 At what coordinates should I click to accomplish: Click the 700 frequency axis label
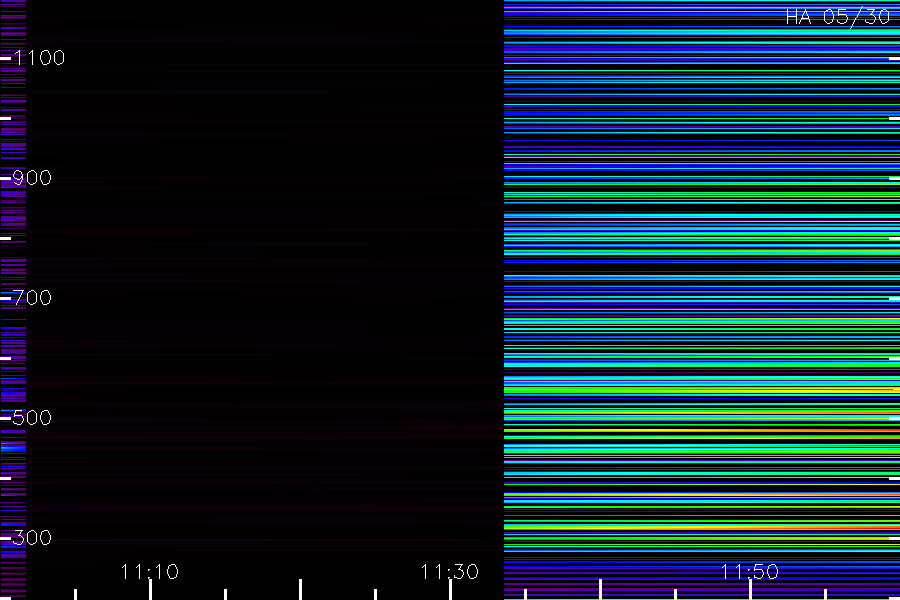[32, 297]
